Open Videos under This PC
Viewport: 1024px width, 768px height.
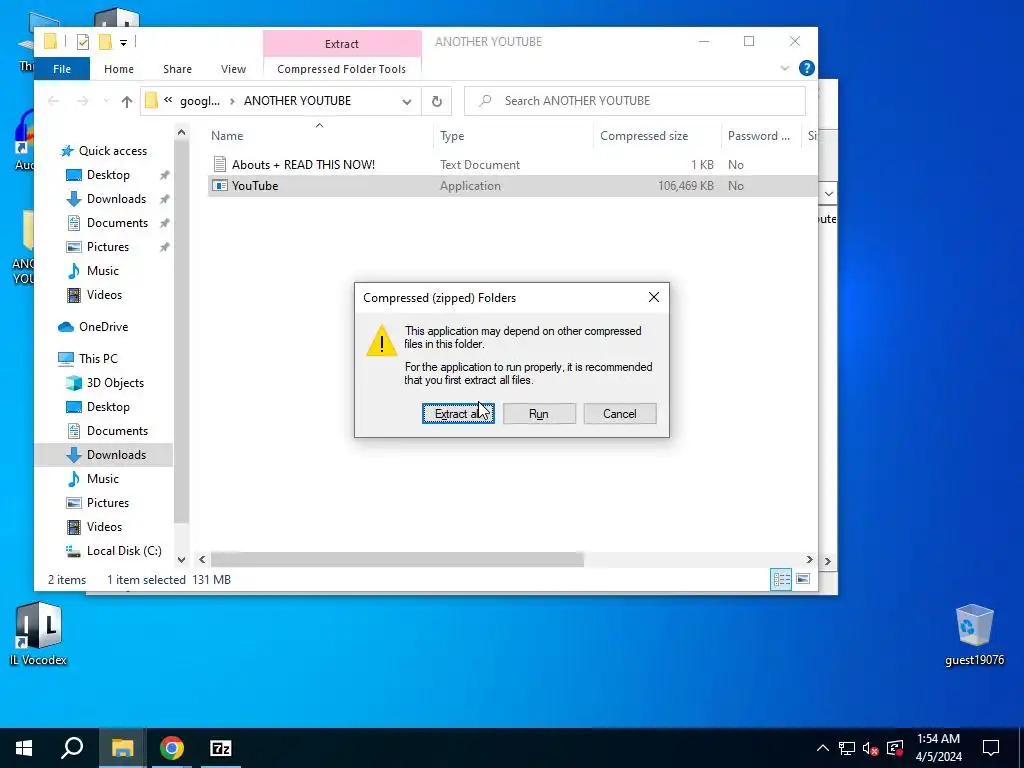click(x=104, y=526)
